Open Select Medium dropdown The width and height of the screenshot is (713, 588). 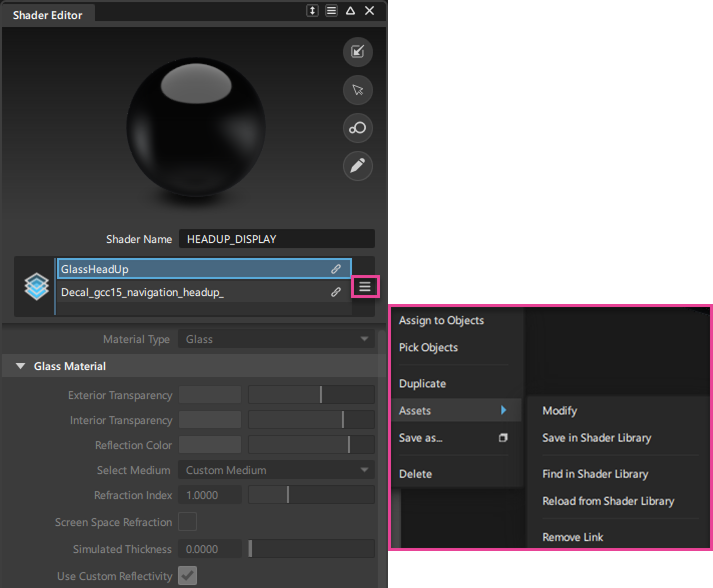pyautogui.click(x=276, y=470)
